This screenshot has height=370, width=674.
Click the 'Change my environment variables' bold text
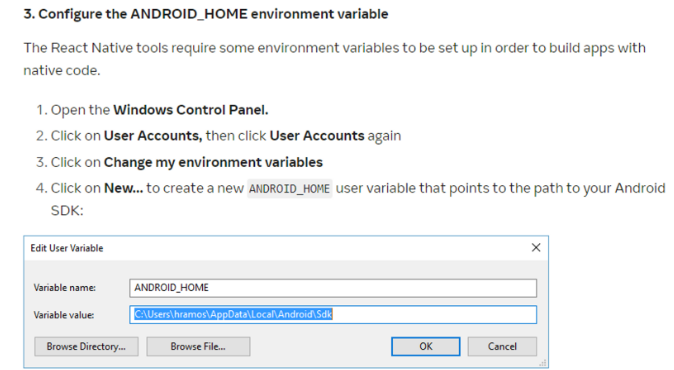click(213, 162)
